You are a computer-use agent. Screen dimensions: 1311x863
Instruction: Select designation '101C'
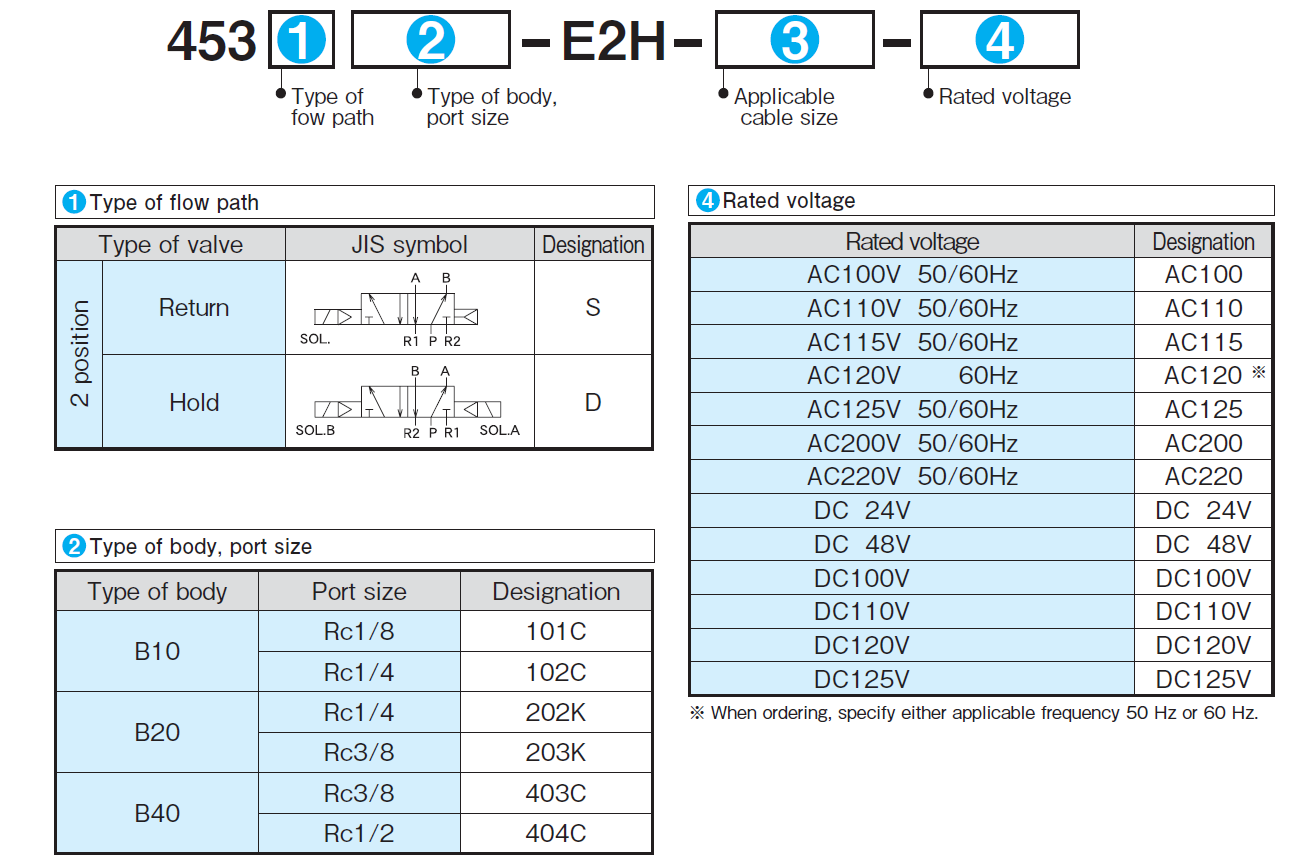tap(556, 632)
